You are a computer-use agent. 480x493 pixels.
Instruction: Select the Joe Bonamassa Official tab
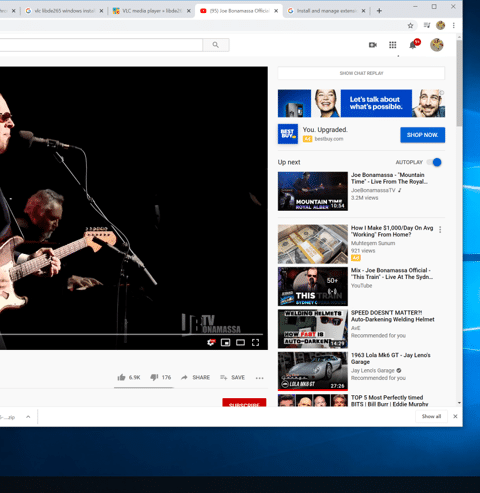point(239,11)
